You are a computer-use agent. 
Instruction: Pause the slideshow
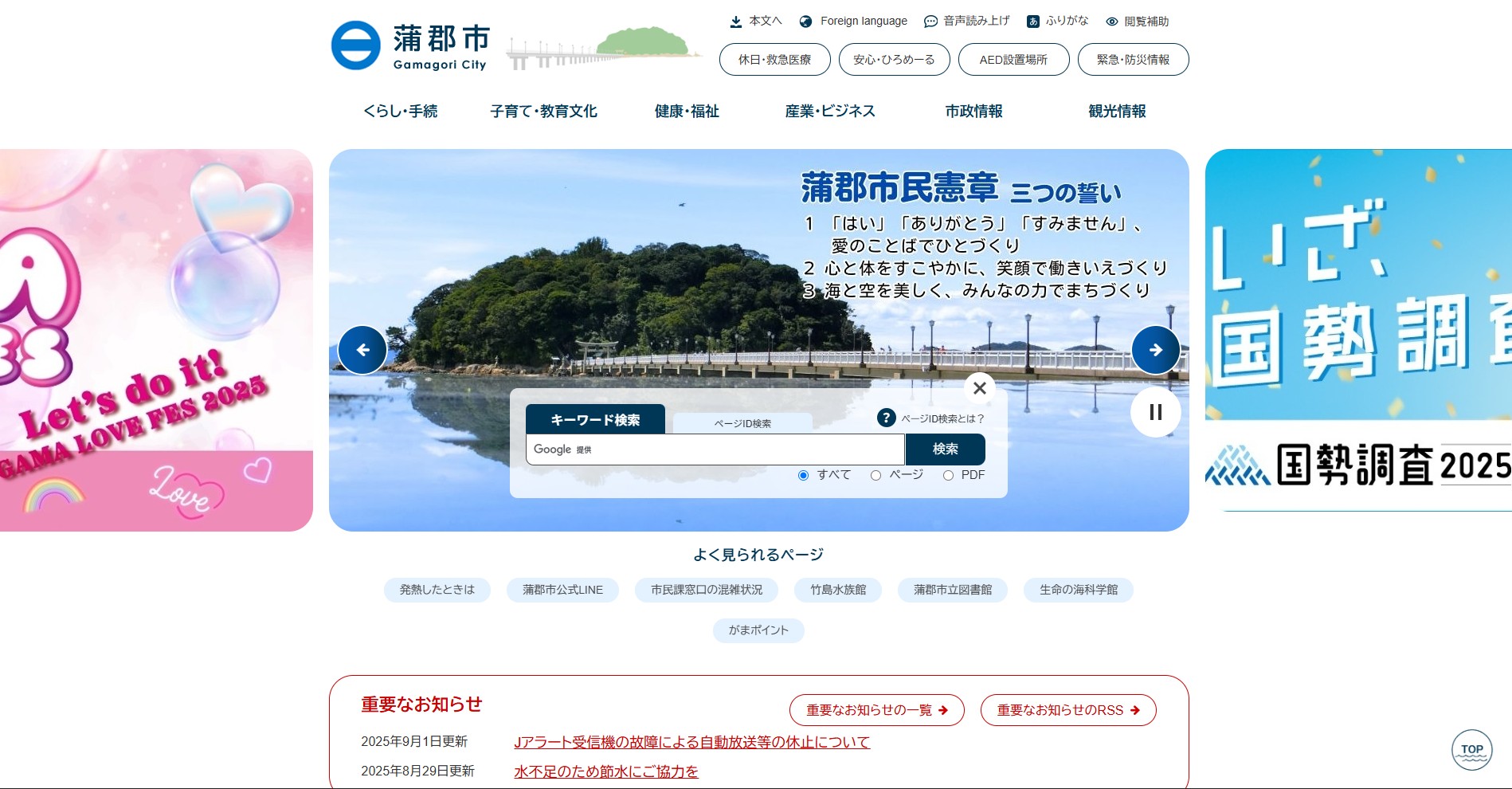point(1155,412)
